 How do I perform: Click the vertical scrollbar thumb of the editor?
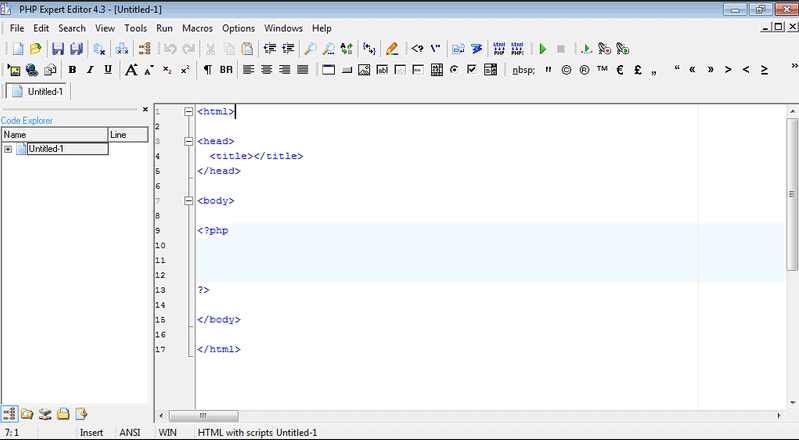pos(792,194)
